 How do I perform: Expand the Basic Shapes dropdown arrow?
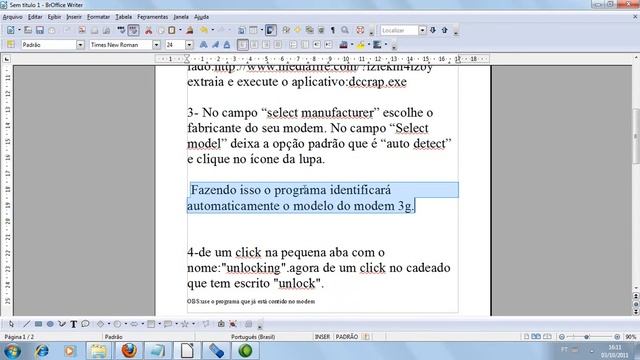pyautogui.click(x=109, y=324)
